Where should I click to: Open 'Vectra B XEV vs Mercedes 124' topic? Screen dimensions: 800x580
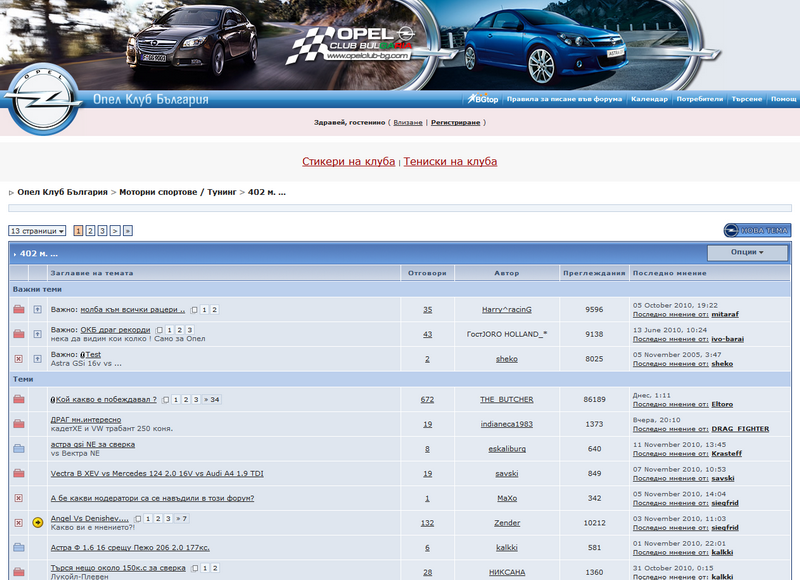point(157,473)
